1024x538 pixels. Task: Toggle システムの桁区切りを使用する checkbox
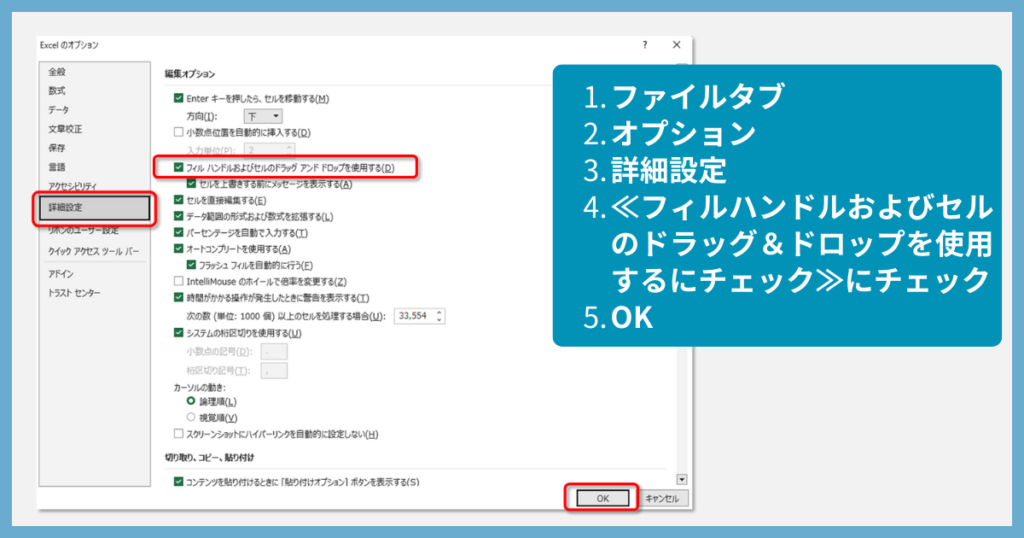pyautogui.click(x=179, y=333)
